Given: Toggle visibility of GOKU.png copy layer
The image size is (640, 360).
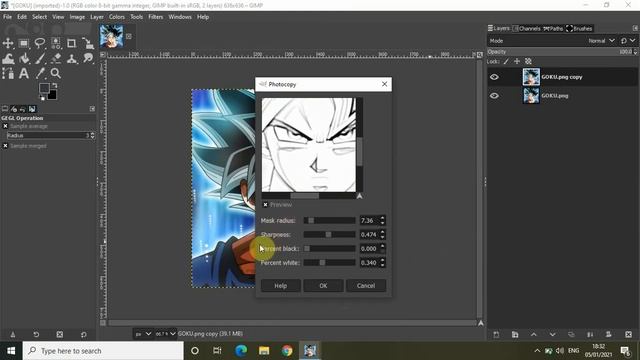Looking at the screenshot, I should pyautogui.click(x=494, y=77).
